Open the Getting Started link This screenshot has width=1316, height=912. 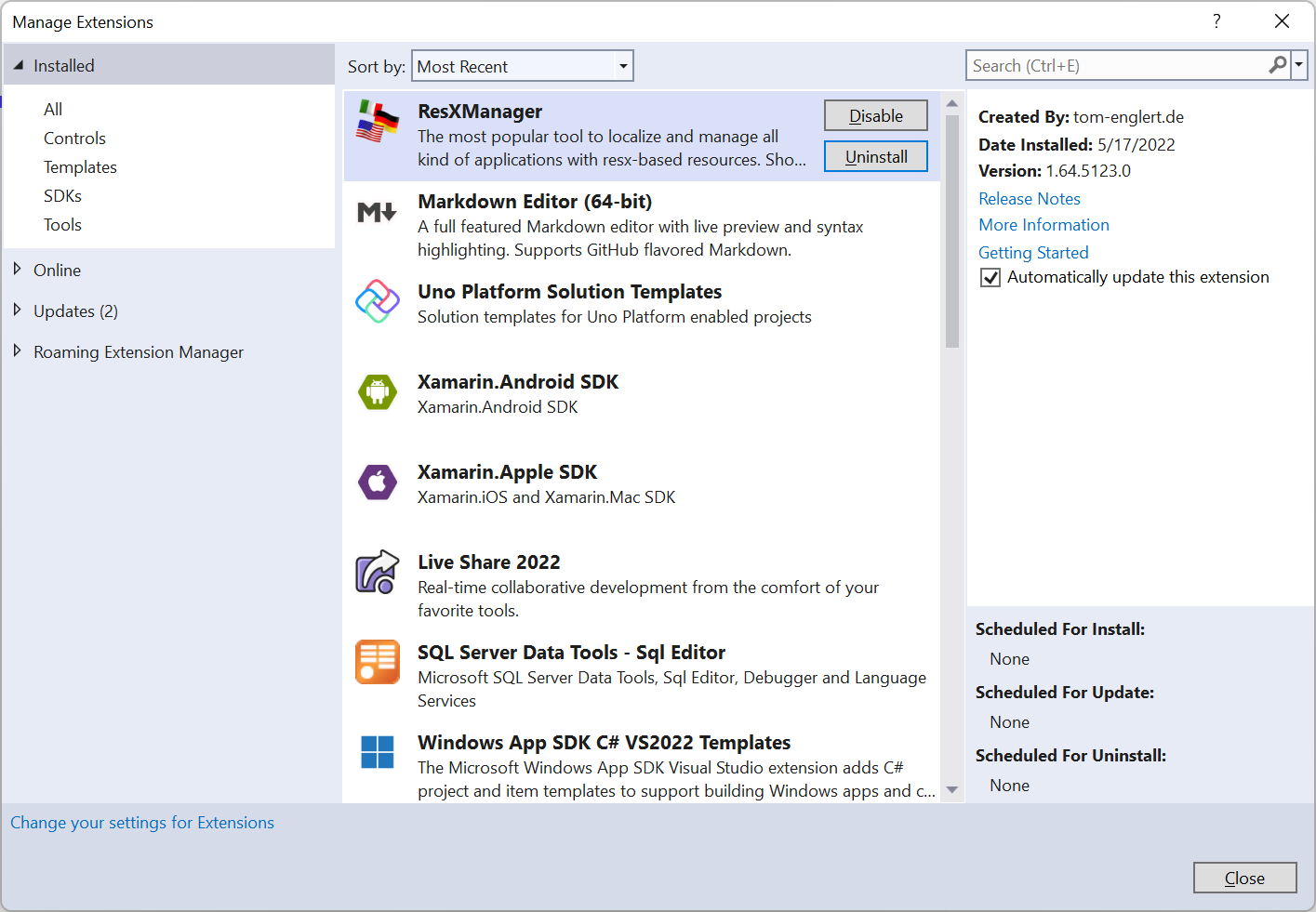[1033, 252]
